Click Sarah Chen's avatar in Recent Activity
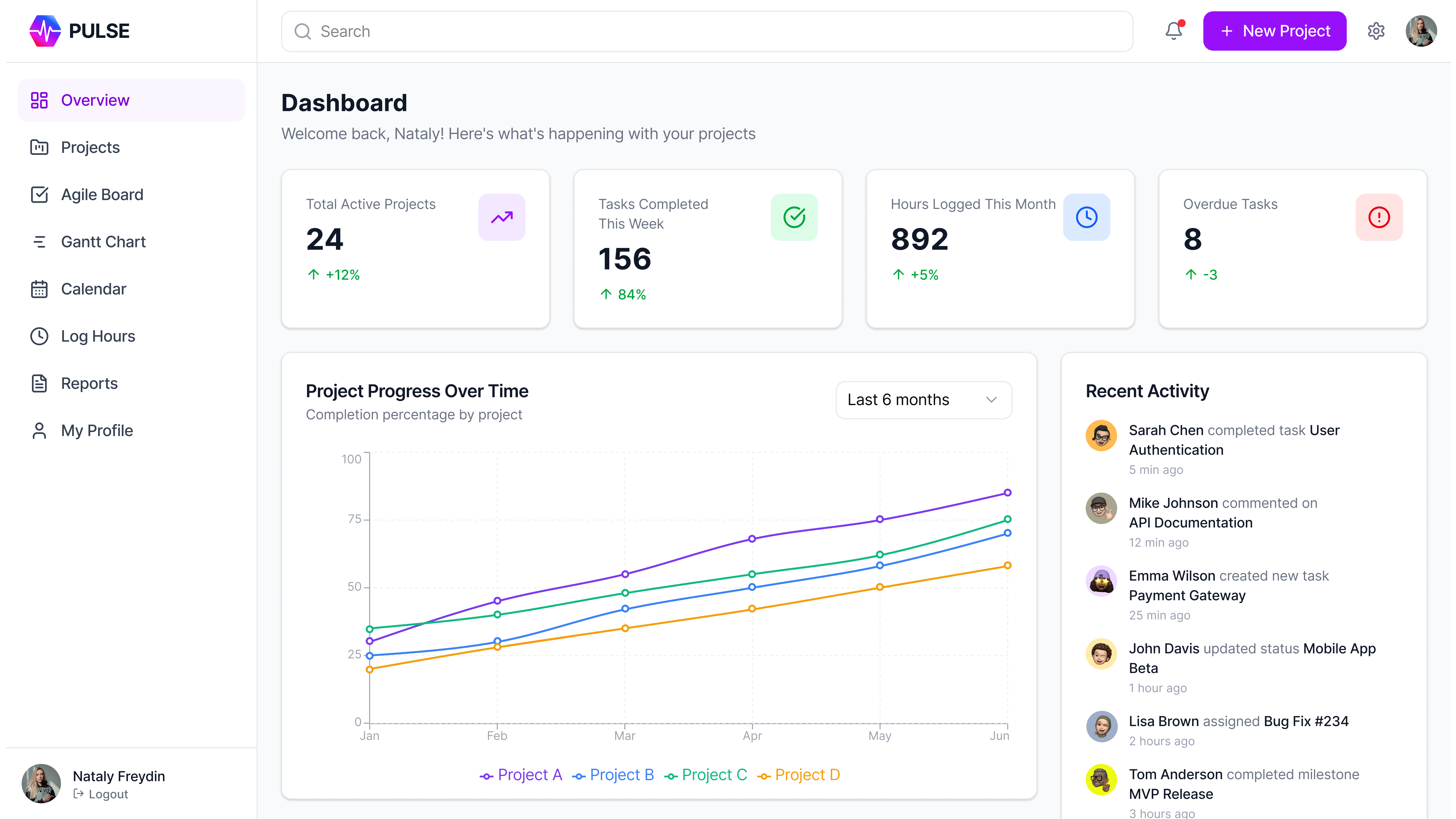The height and width of the screenshot is (819, 1456). tap(1101, 435)
